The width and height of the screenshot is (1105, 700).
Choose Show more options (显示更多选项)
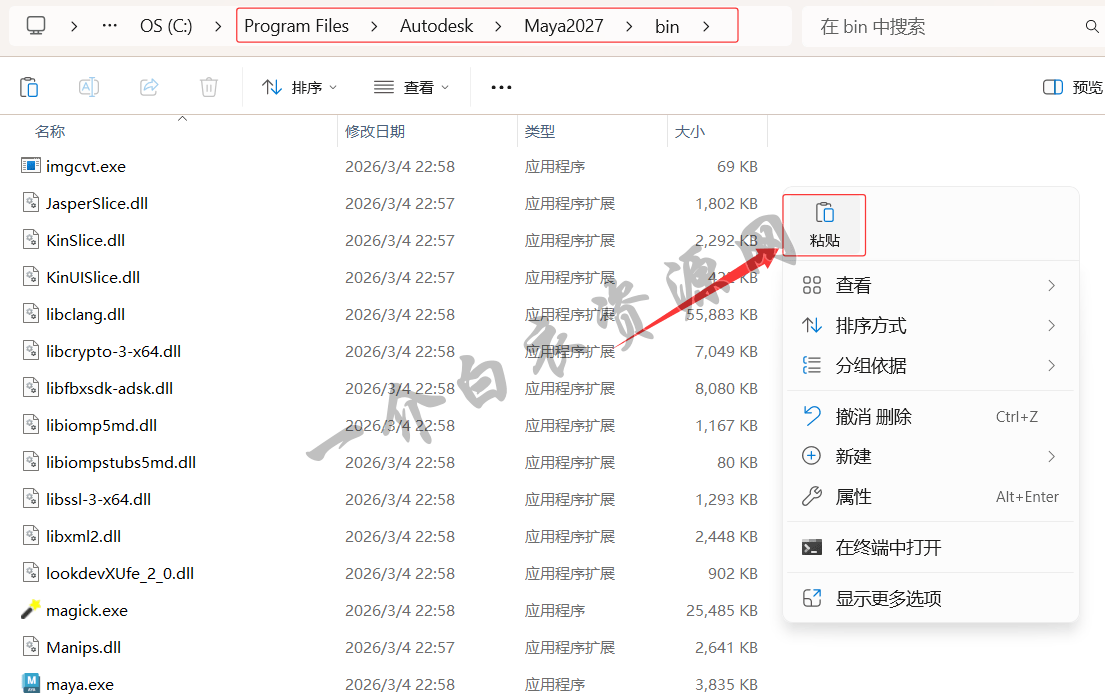888,599
